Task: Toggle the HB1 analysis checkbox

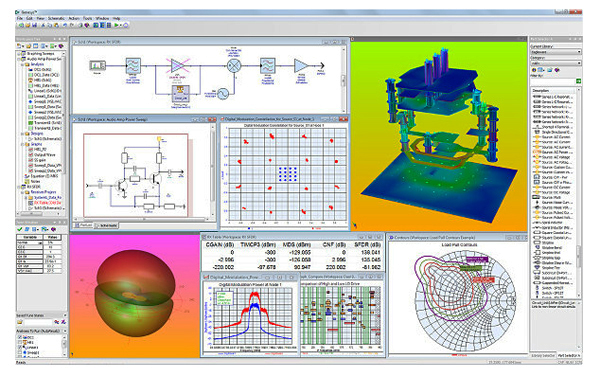Action: tap(20, 342)
